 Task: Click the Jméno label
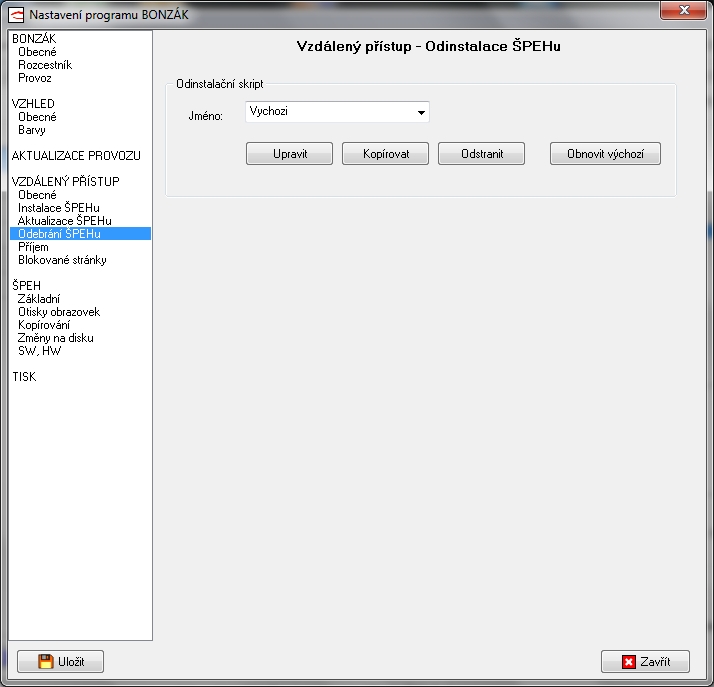(205, 116)
